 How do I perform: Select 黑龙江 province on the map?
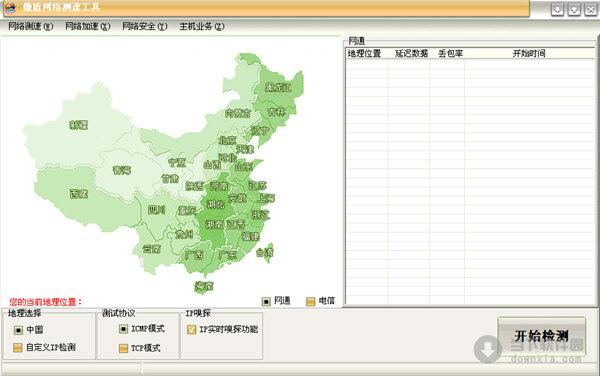tap(278, 87)
